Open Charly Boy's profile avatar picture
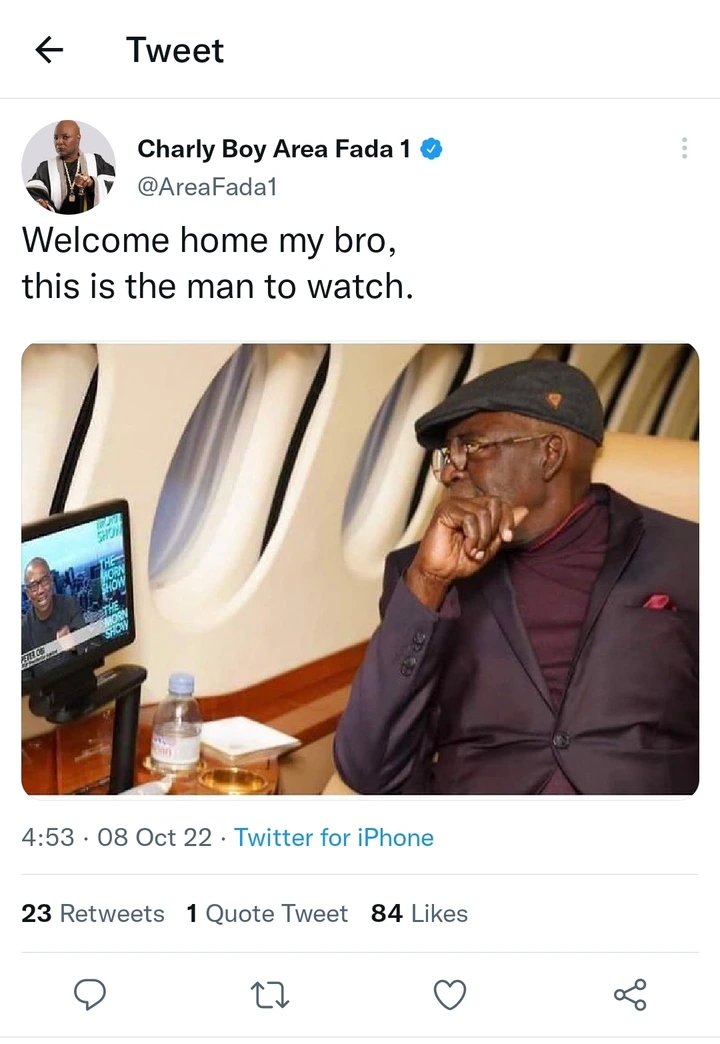 [69, 167]
